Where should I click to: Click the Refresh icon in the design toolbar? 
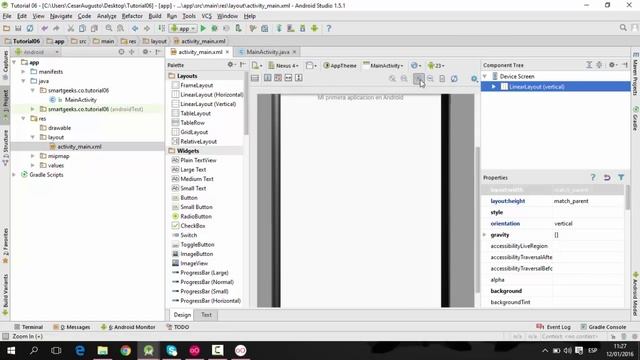coord(454,78)
